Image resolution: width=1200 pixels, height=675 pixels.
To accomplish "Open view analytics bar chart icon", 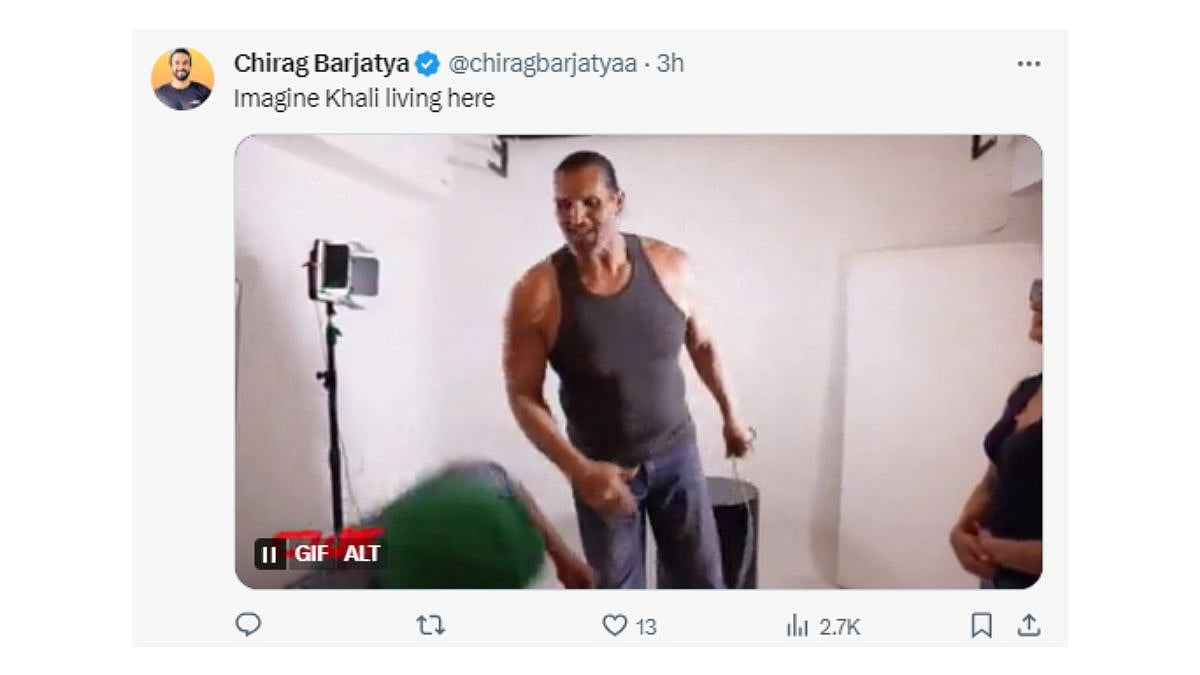I will pyautogui.click(x=797, y=626).
